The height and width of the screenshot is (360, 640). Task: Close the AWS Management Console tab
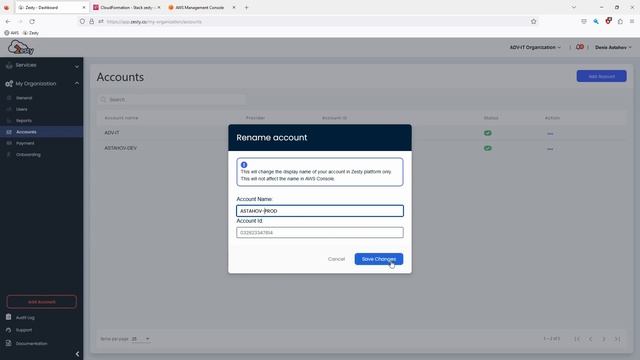point(234,7)
